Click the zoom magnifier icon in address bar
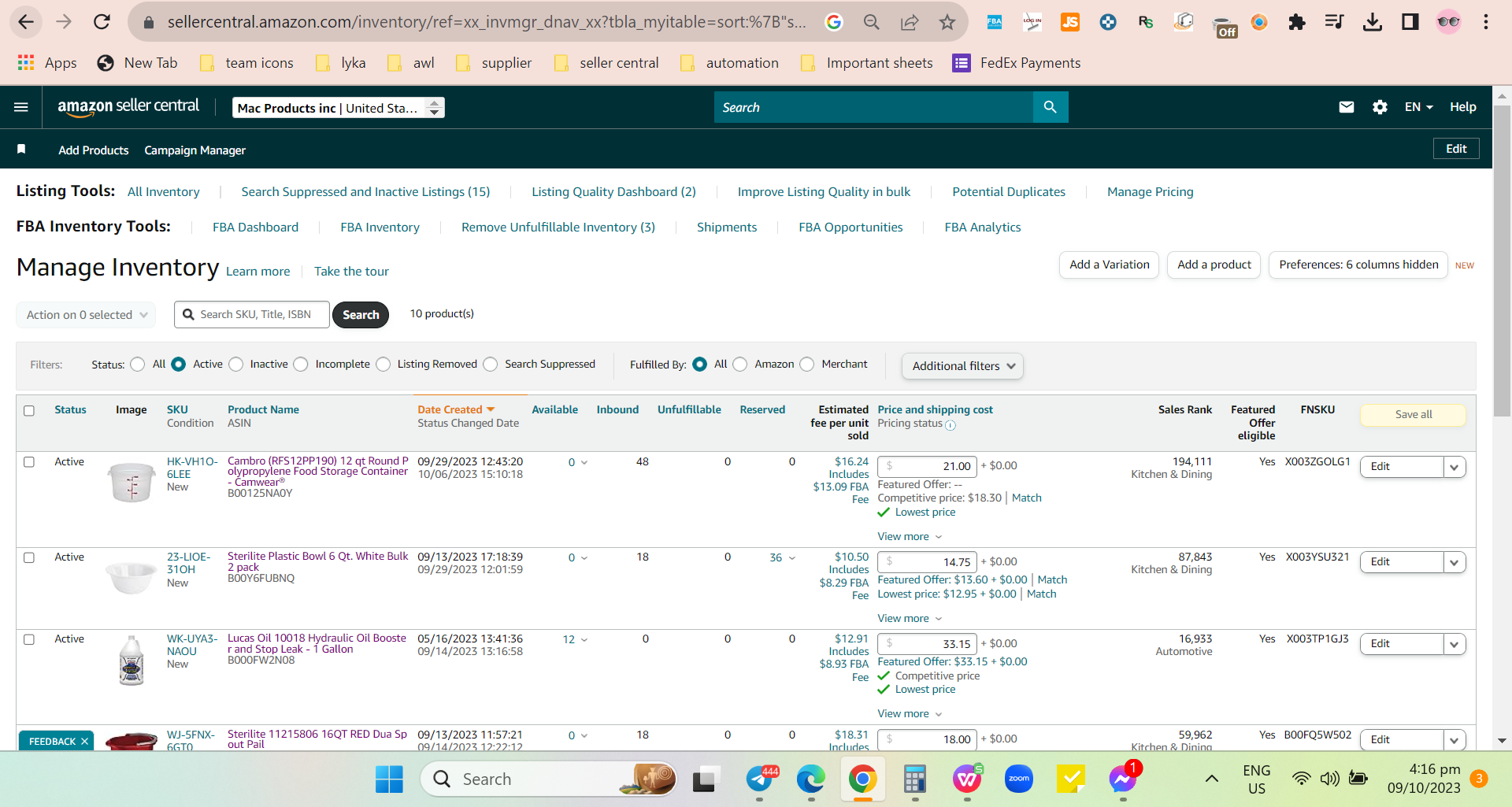Image resolution: width=1512 pixels, height=807 pixels. [872, 22]
